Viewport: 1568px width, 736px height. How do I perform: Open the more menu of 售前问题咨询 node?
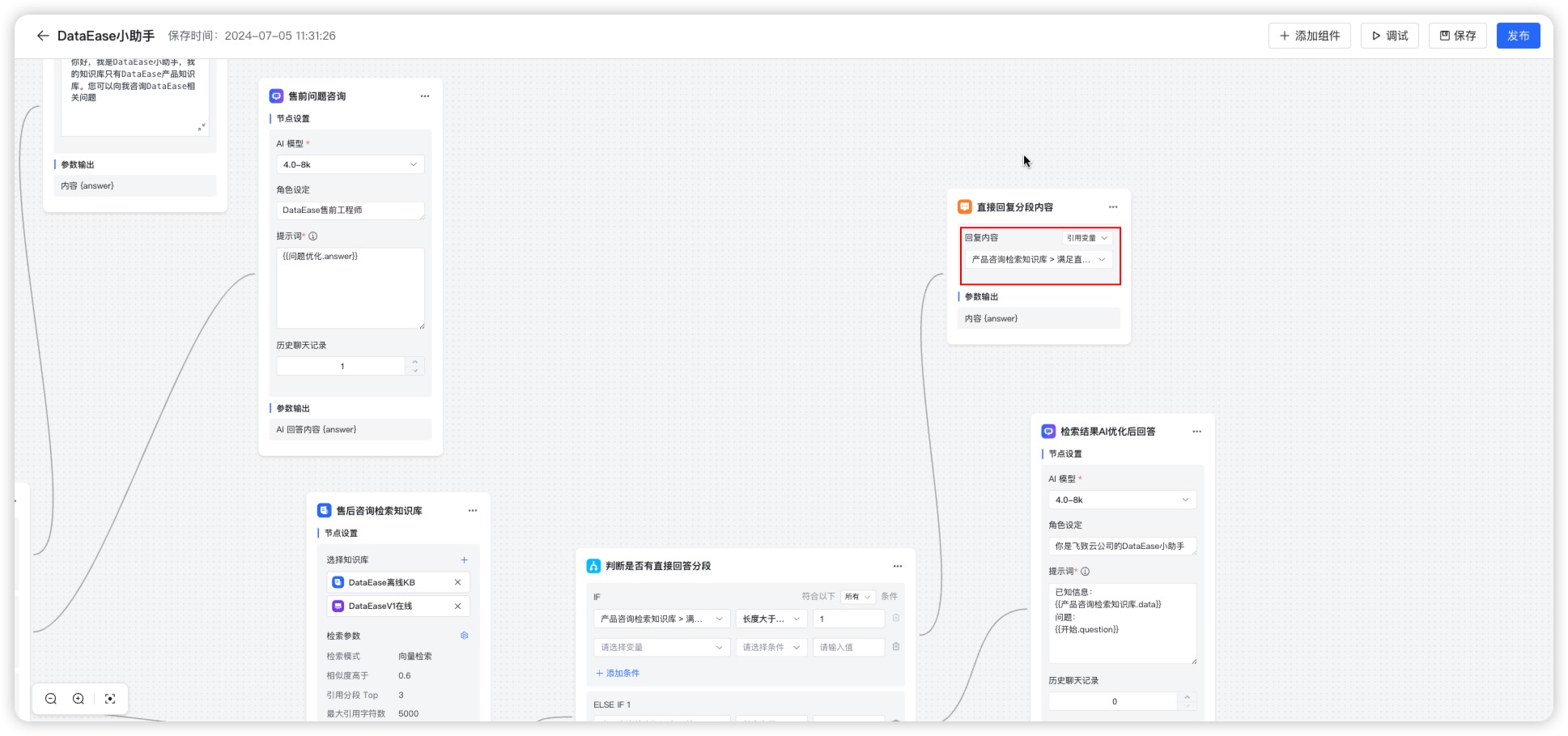(424, 96)
